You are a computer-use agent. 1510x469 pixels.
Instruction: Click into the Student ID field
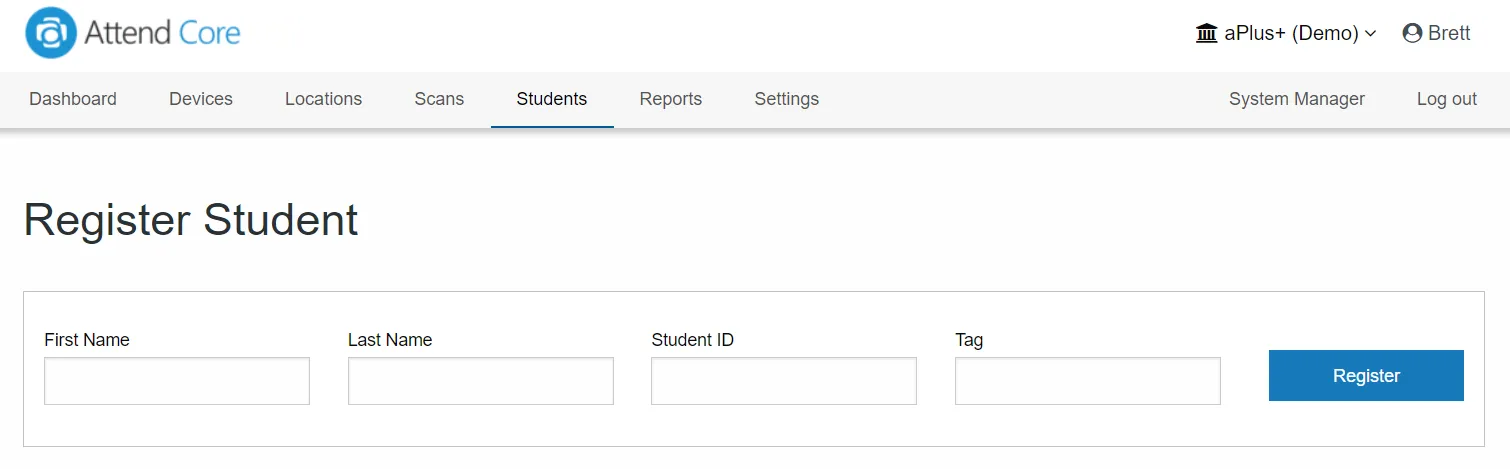(784, 381)
